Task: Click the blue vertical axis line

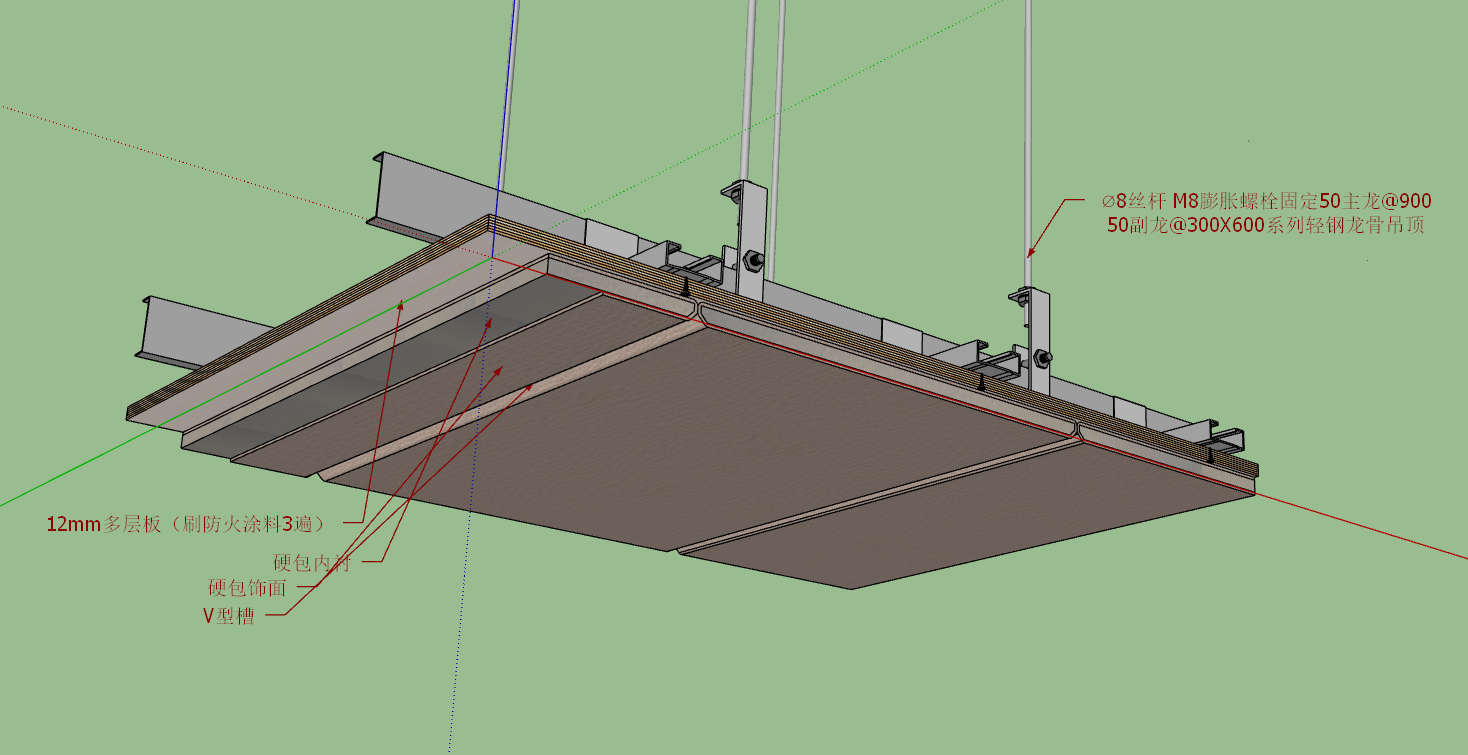Action: [x=510, y=120]
